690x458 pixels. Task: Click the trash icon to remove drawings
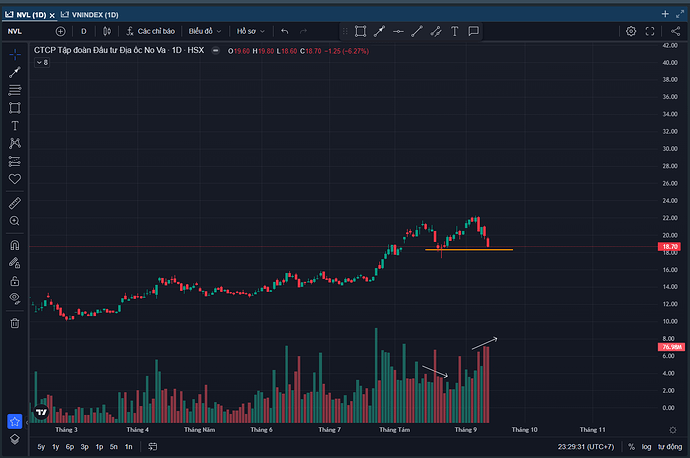(15, 323)
